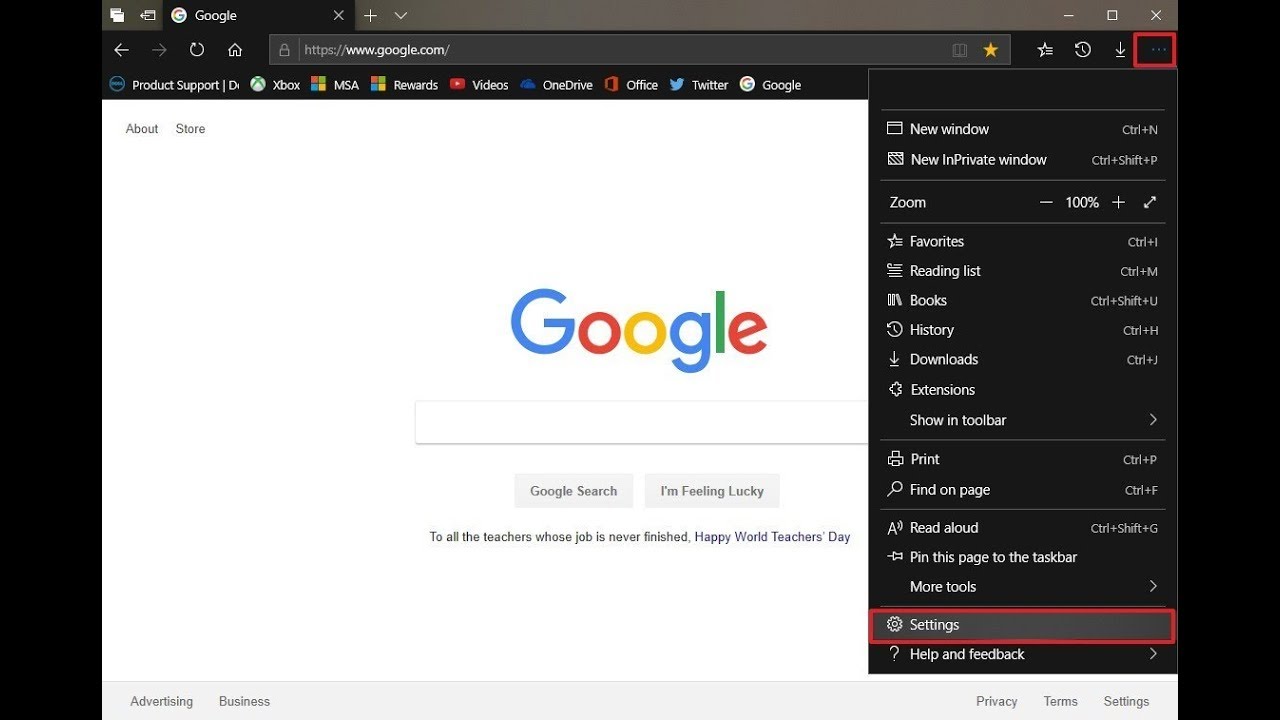Open Happy World Teachers' Day link

[773, 537]
